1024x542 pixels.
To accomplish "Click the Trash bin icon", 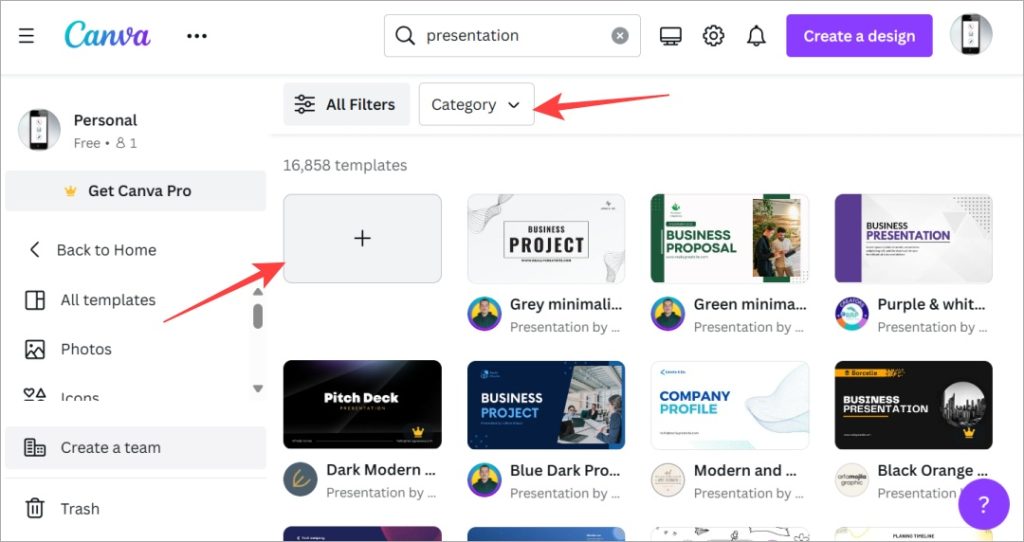I will (35, 508).
